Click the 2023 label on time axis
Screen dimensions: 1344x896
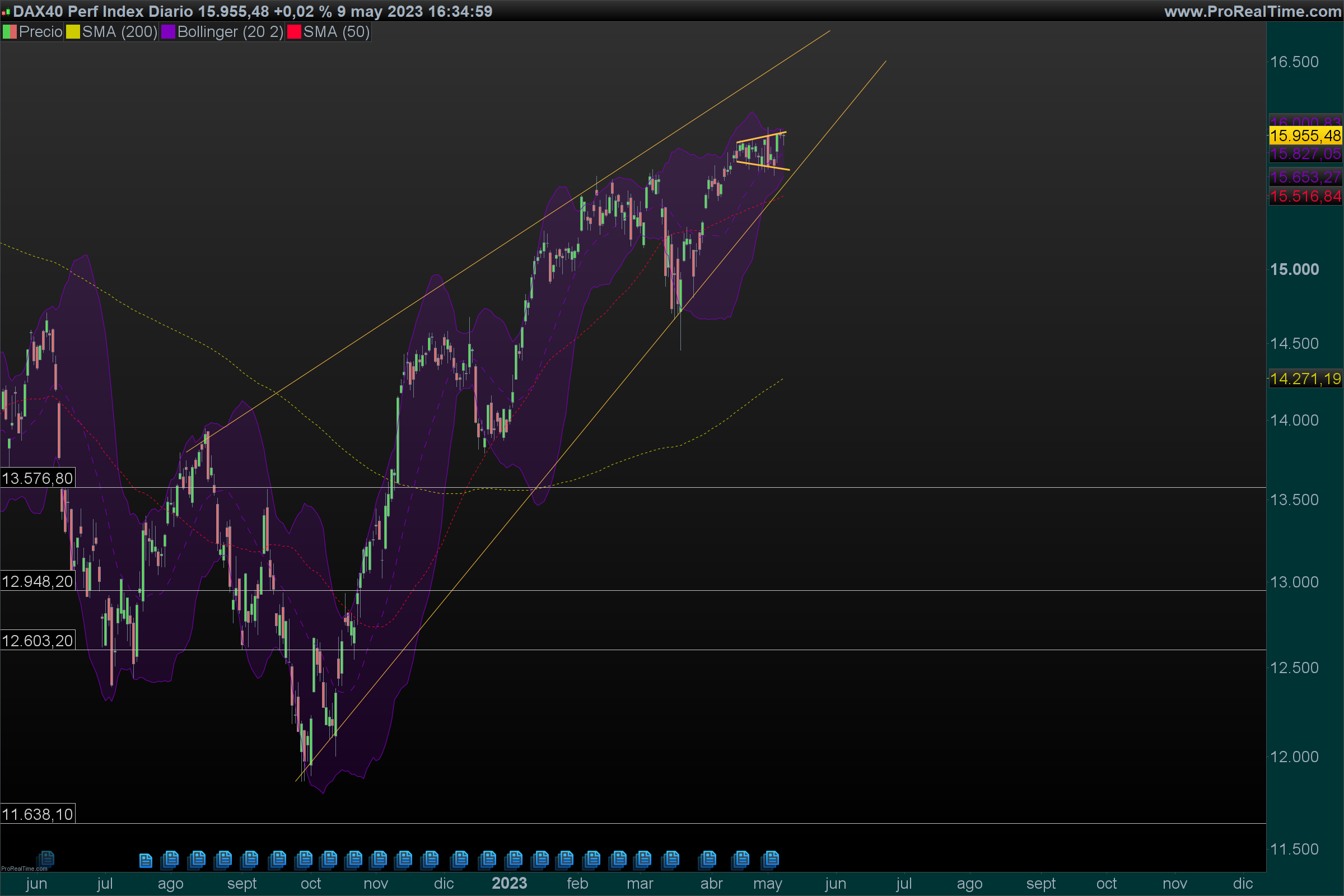click(x=509, y=884)
